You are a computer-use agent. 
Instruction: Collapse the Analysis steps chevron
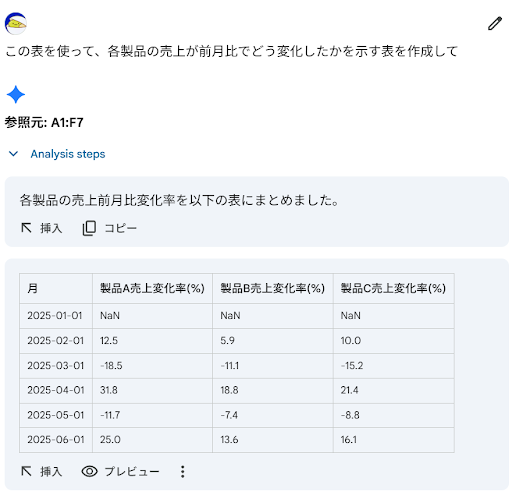pyautogui.click(x=13, y=154)
